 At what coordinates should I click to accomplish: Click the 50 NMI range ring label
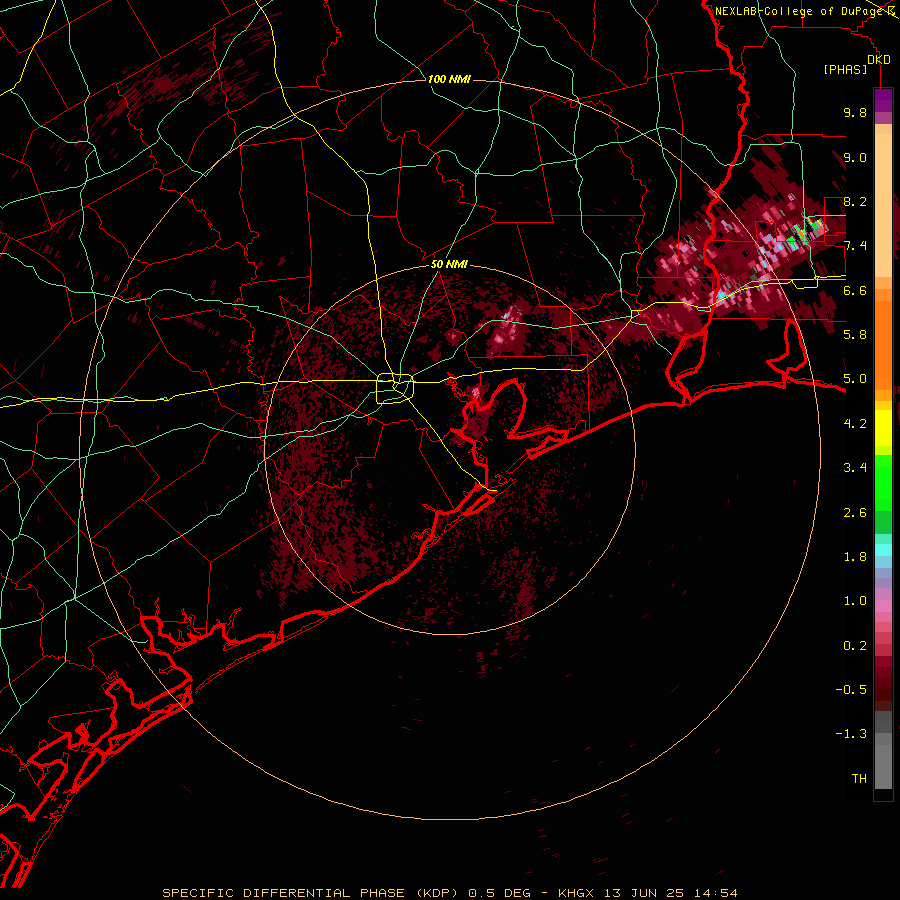click(449, 265)
